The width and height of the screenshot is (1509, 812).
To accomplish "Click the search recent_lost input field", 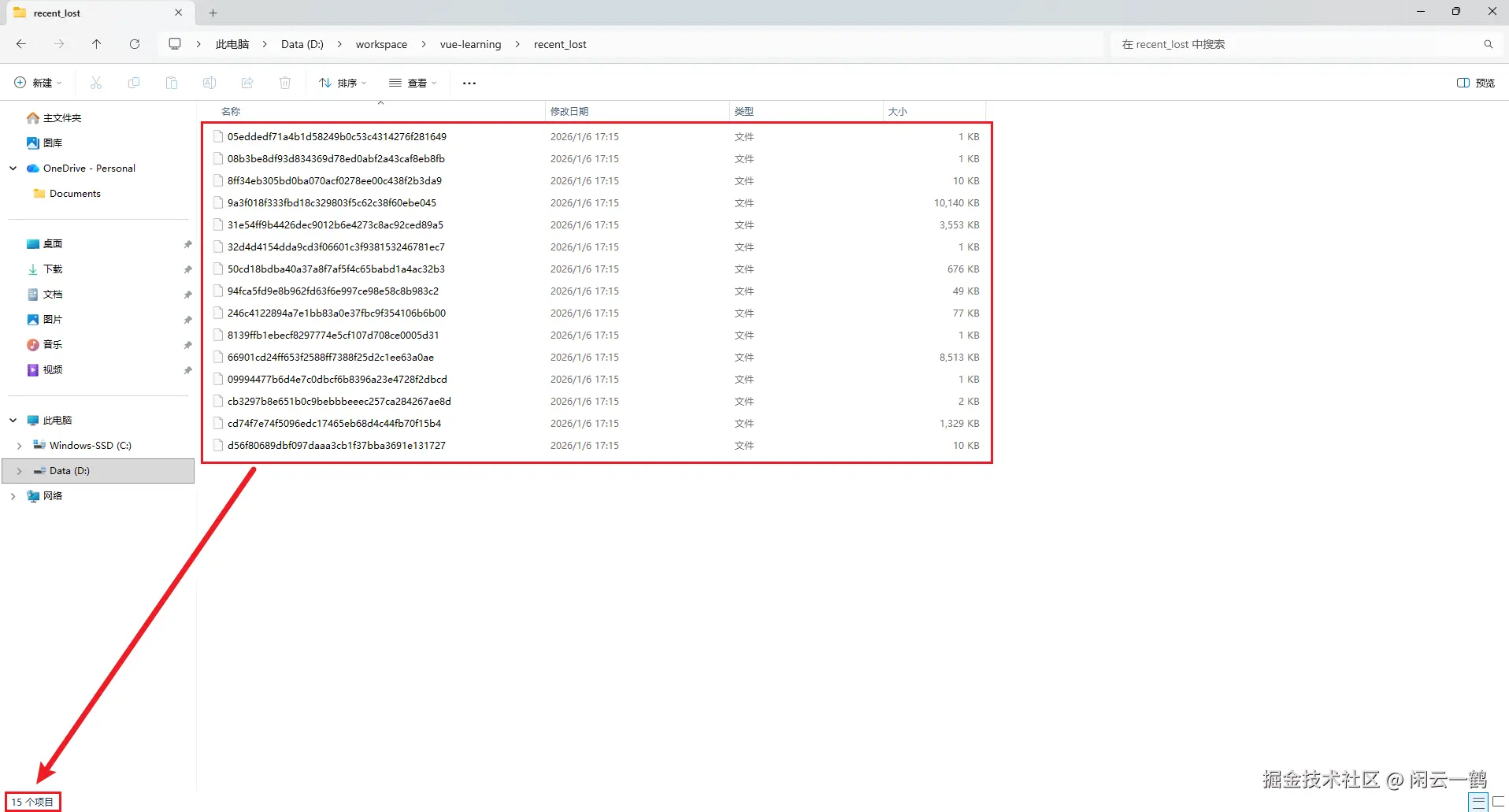I will click(1297, 44).
